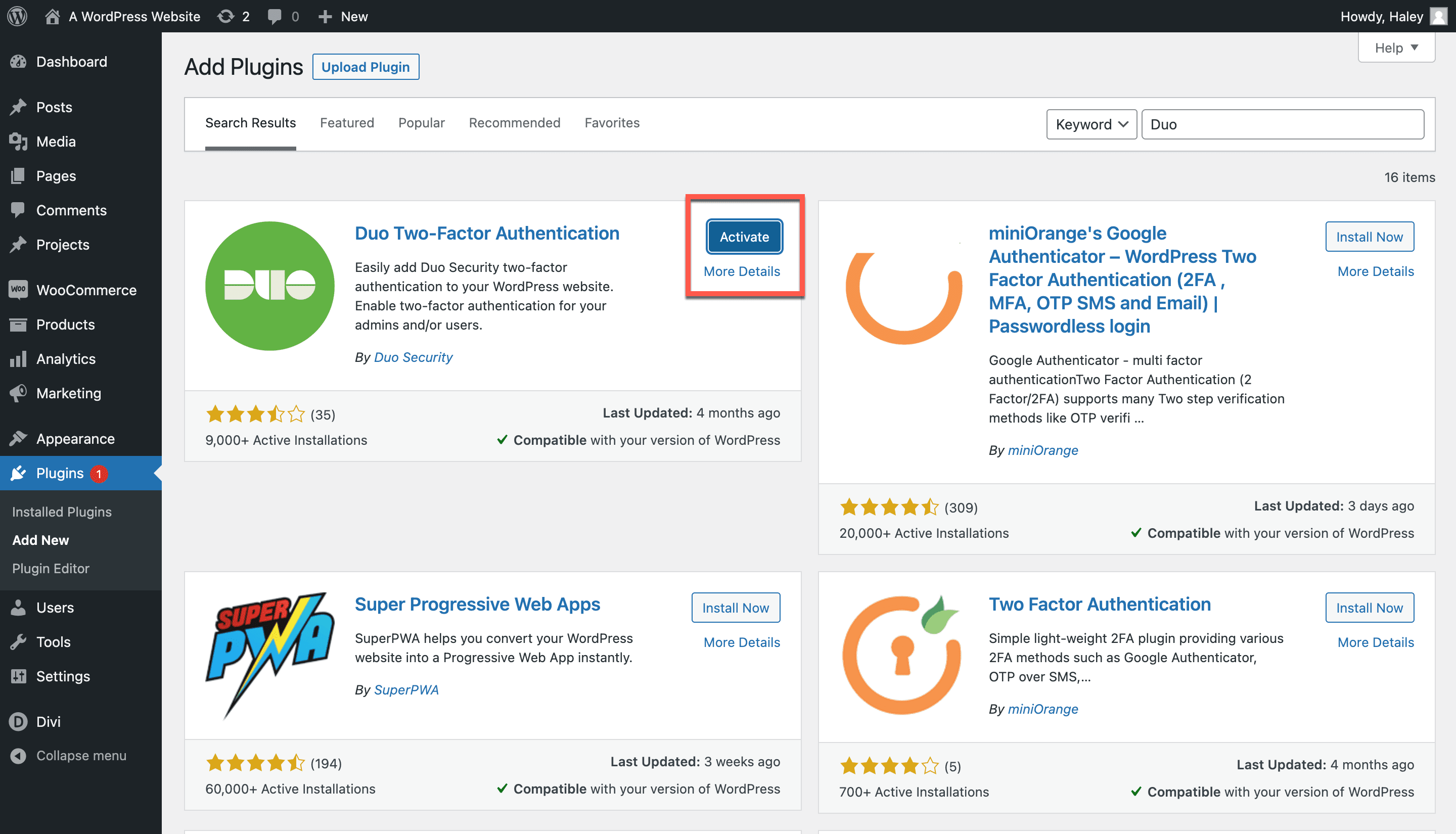1456x834 pixels.
Task: Click the Divi sidebar icon
Action: click(18, 721)
